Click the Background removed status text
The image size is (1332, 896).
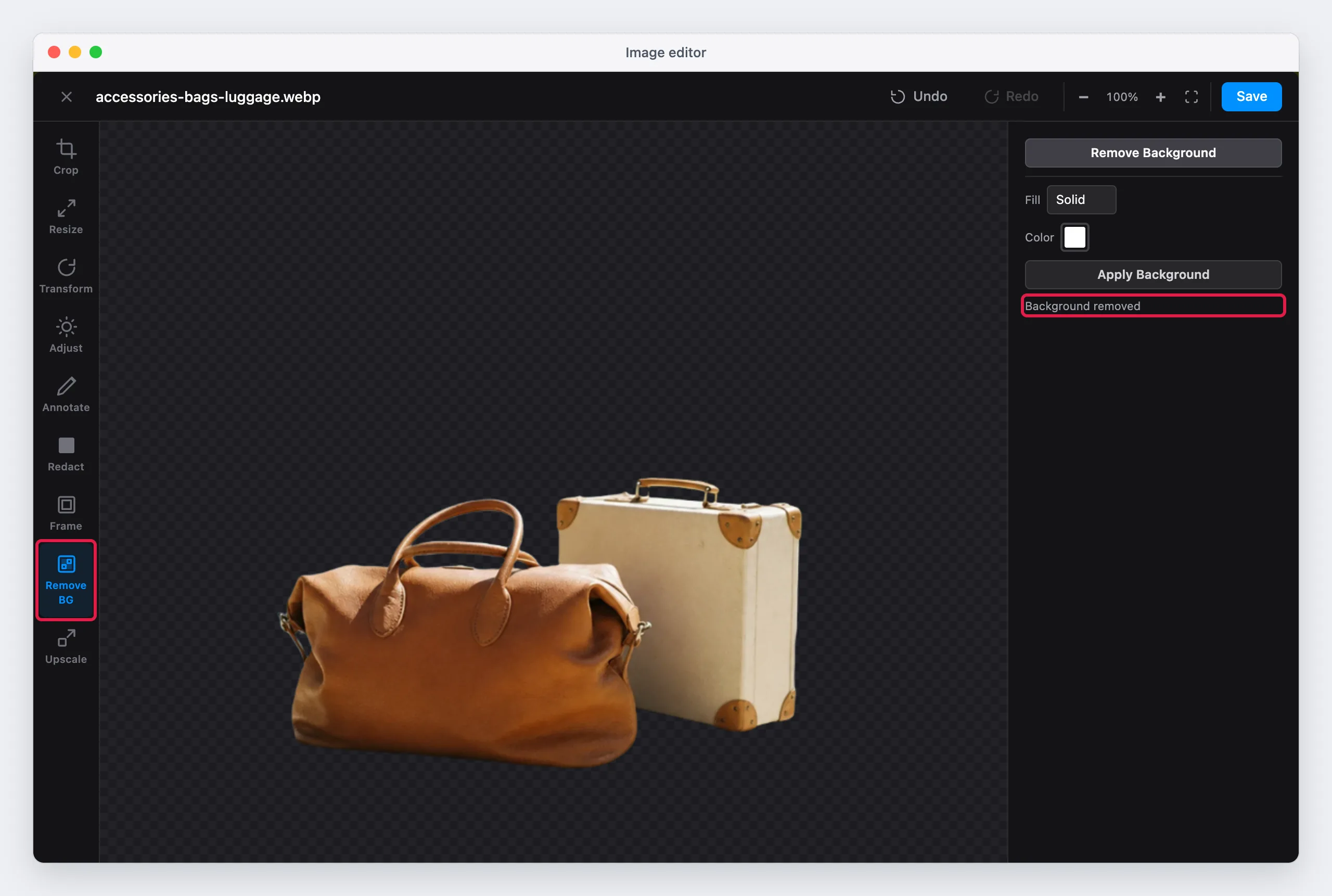(x=1083, y=306)
